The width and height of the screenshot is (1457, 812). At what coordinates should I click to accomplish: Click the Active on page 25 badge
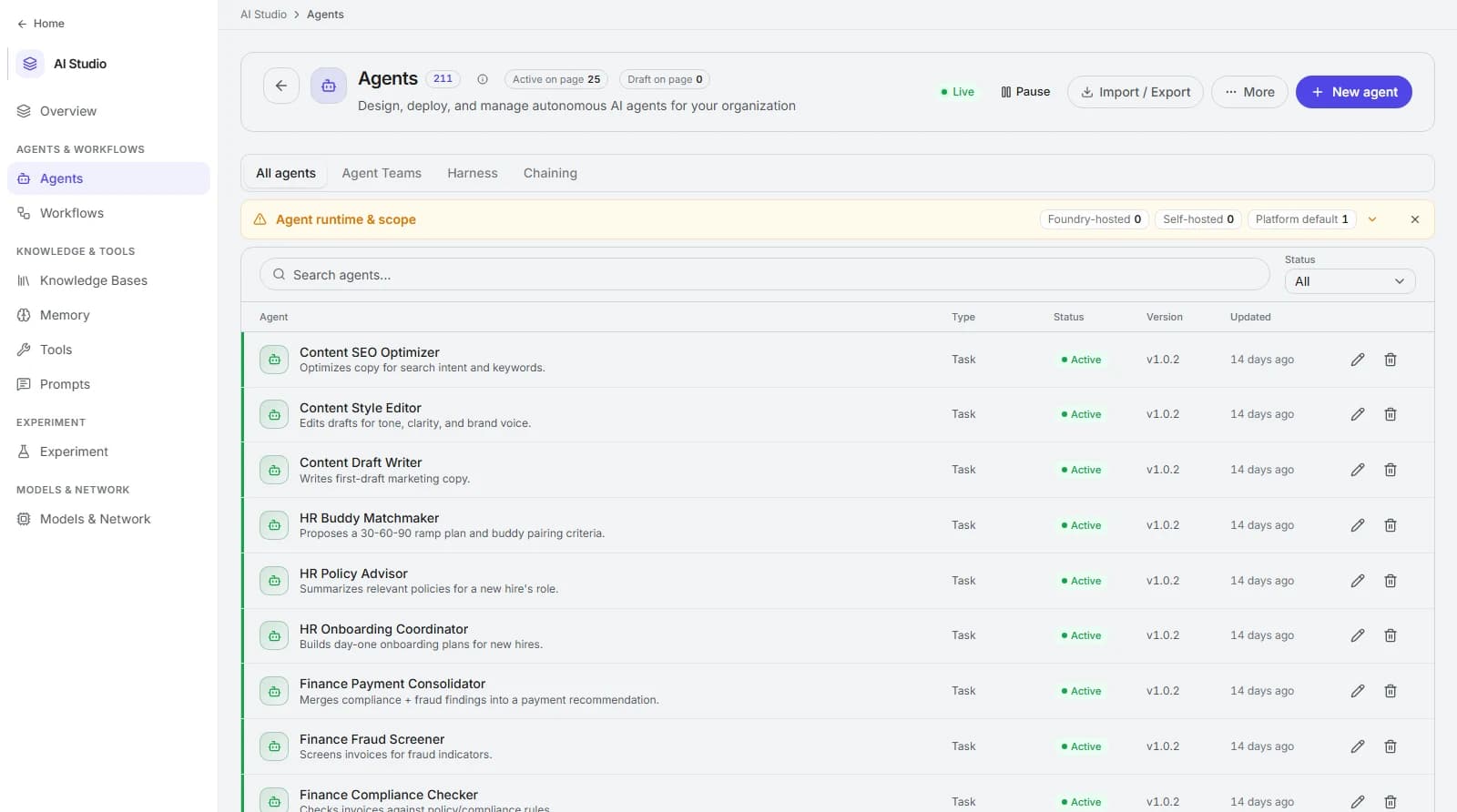(556, 79)
